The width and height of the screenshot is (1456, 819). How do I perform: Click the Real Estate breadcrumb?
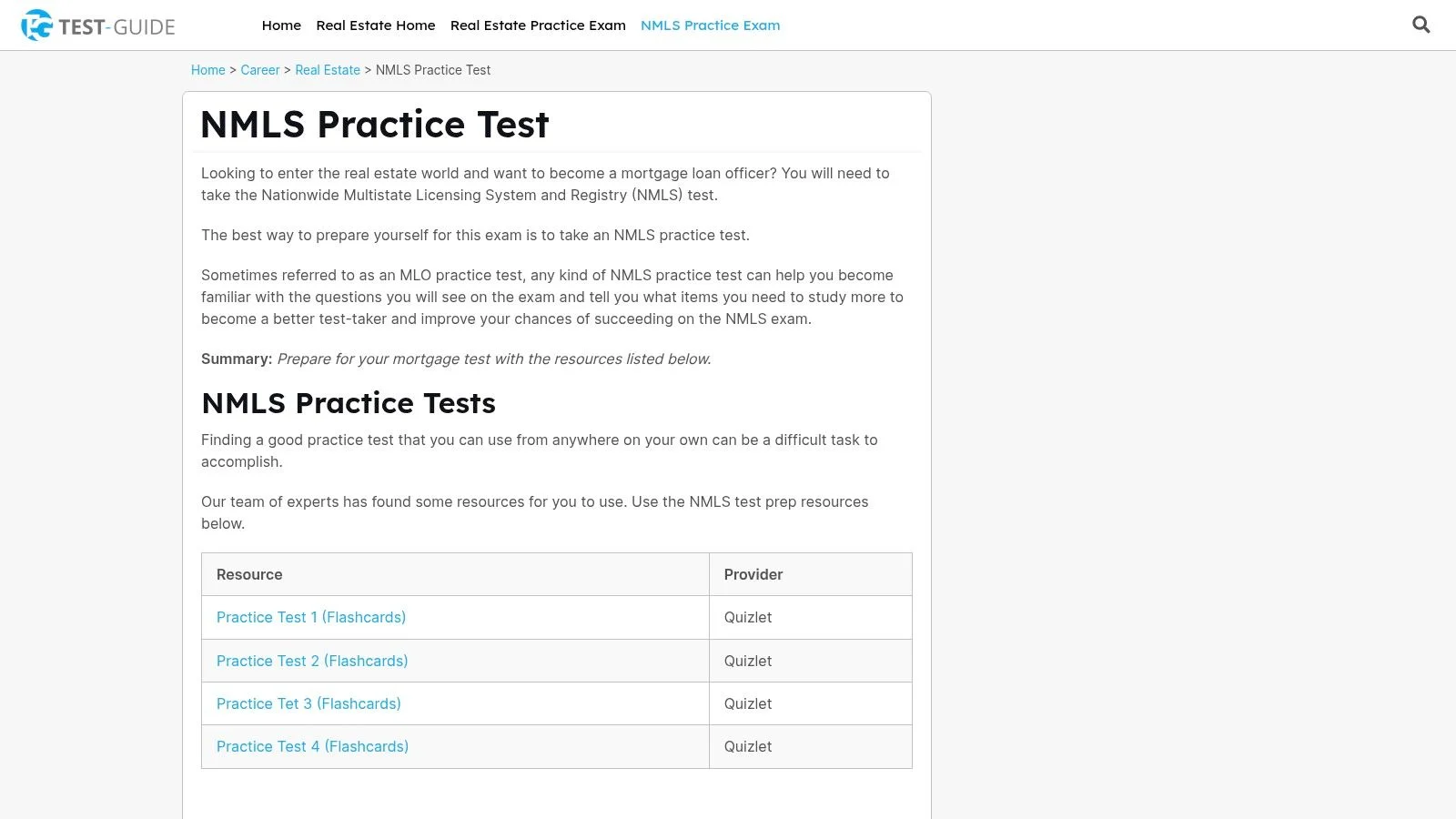[x=328, y=70]
